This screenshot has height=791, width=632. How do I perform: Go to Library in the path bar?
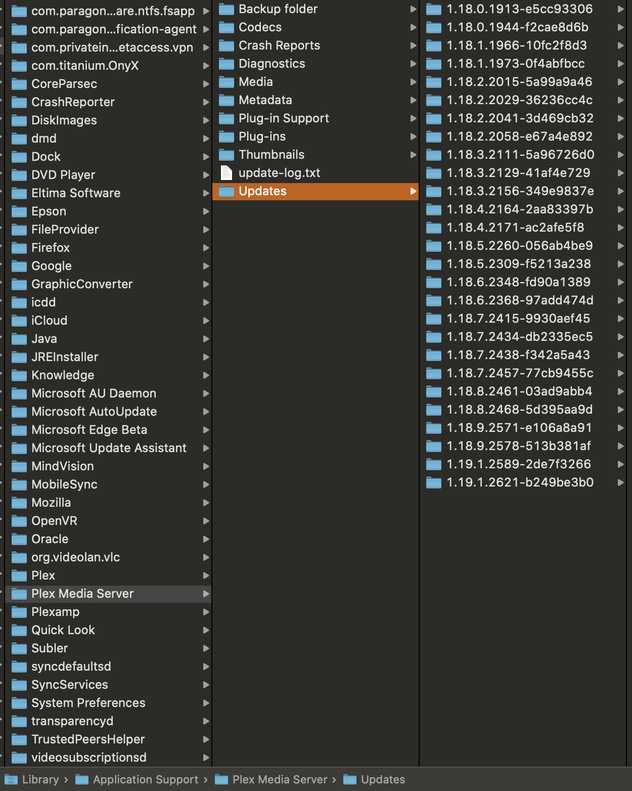click(40, 779)
